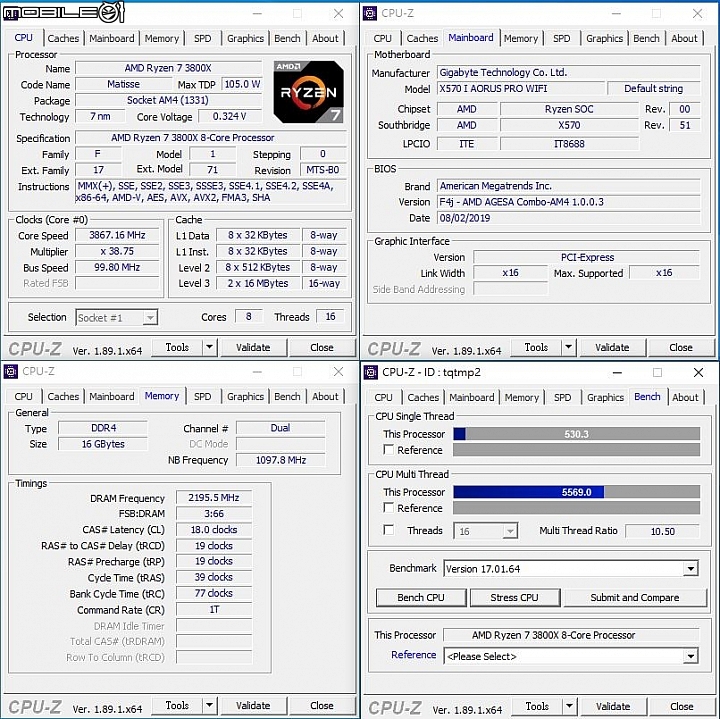Expand the Benchmark Version 17.01.64 dropdown
Viewport: 720px width, 719px height.
tap(691, 569)
